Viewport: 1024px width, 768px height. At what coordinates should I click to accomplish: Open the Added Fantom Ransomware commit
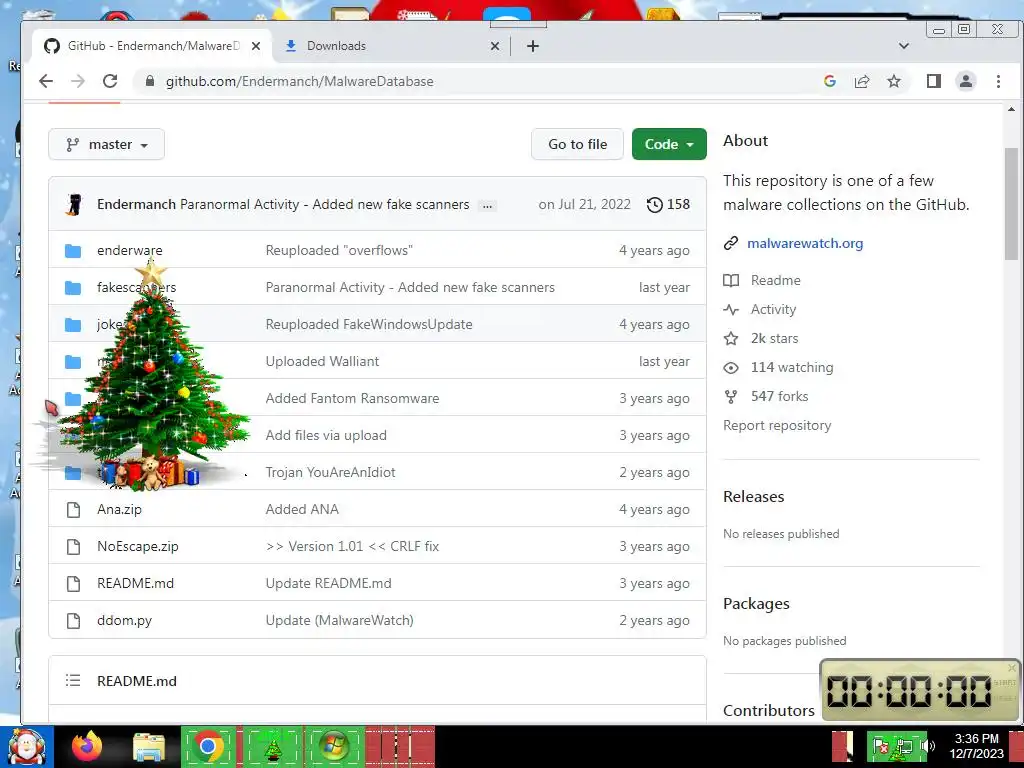click(352, 398)
